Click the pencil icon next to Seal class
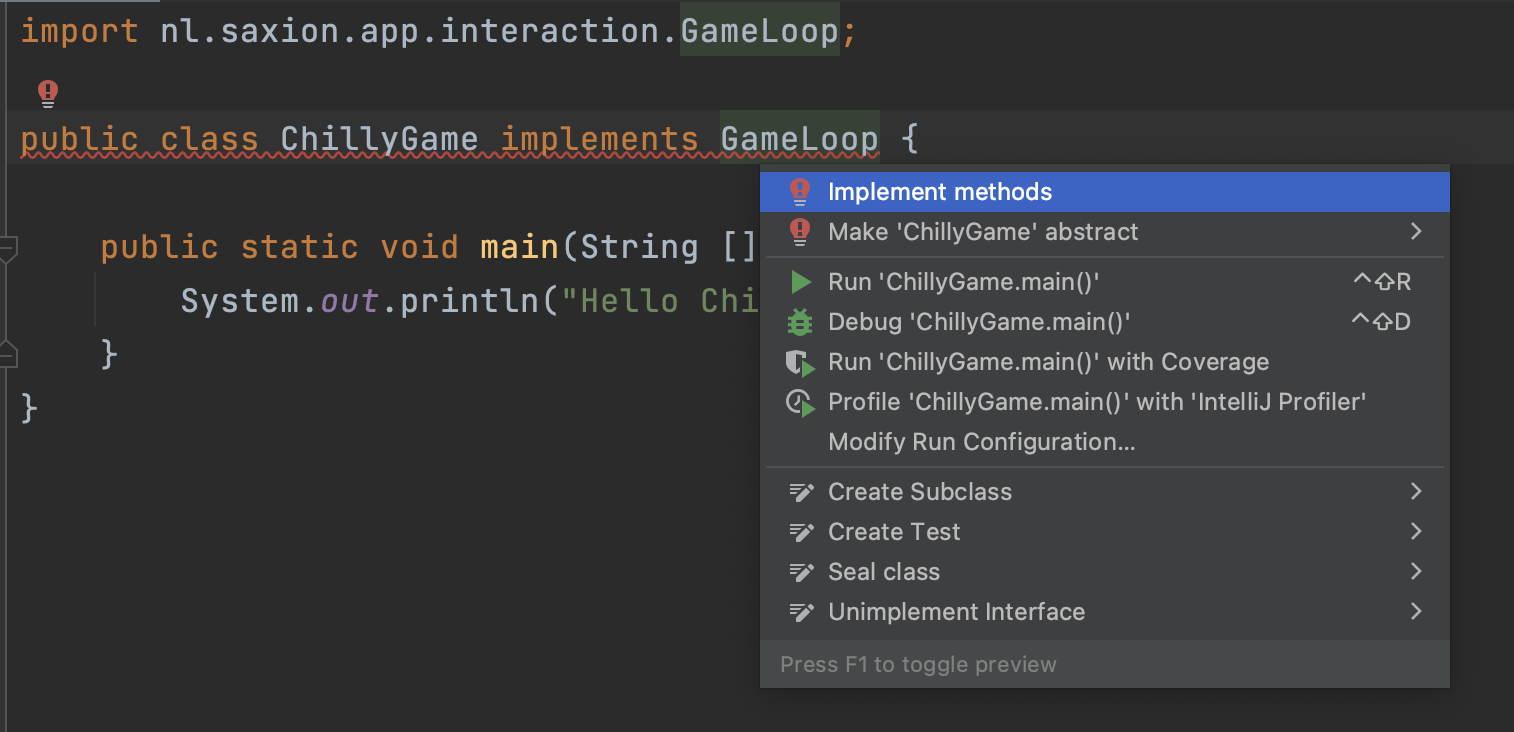 coord(801,572)
